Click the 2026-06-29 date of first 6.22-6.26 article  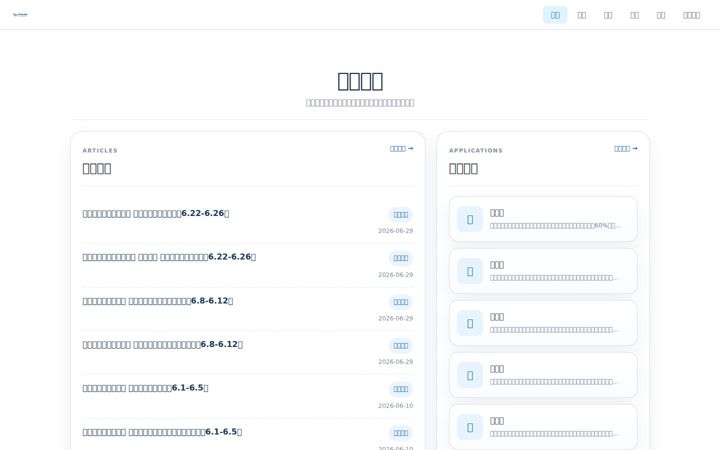coord(395,231)
